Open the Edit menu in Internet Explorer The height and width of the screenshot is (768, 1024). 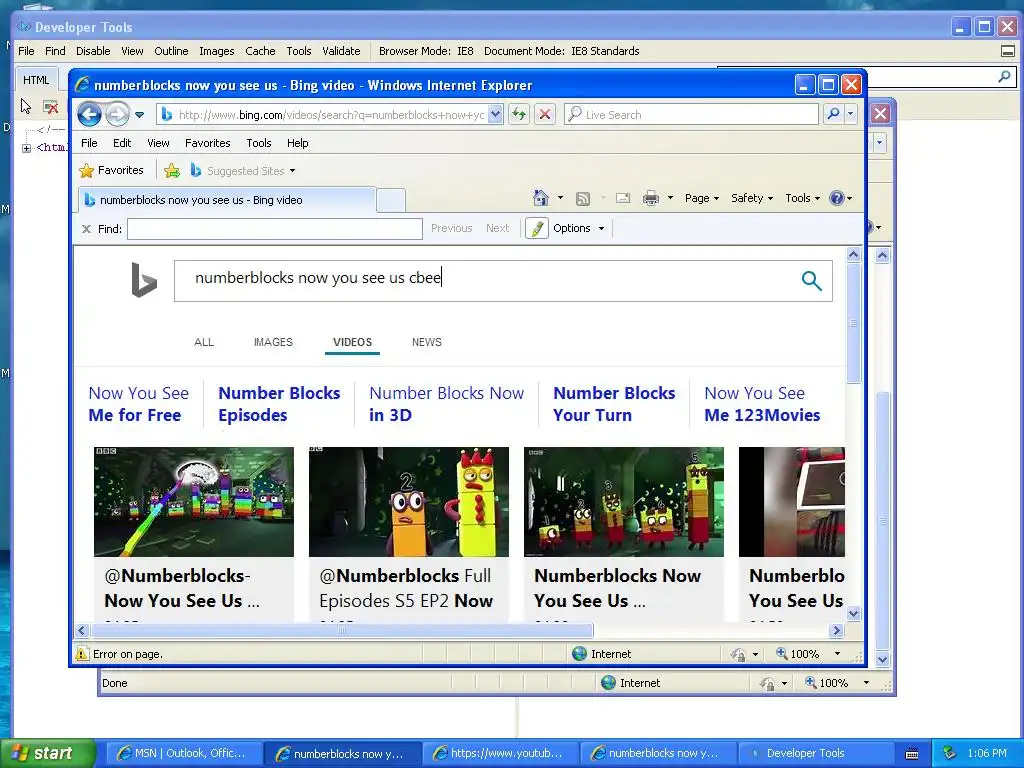(122, 143)
